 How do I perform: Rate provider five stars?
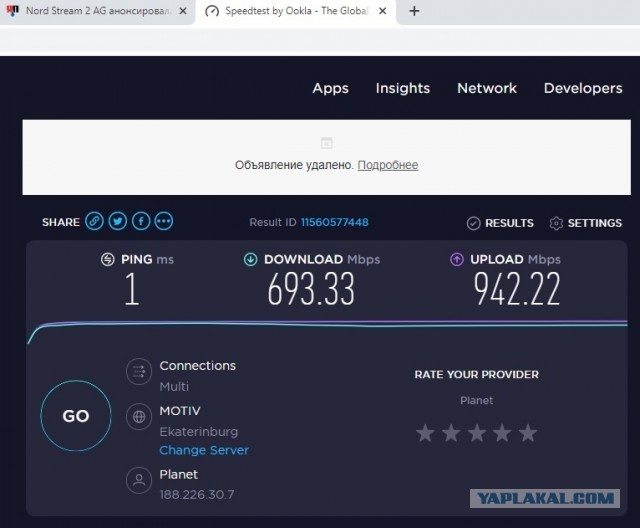(528, 433)
